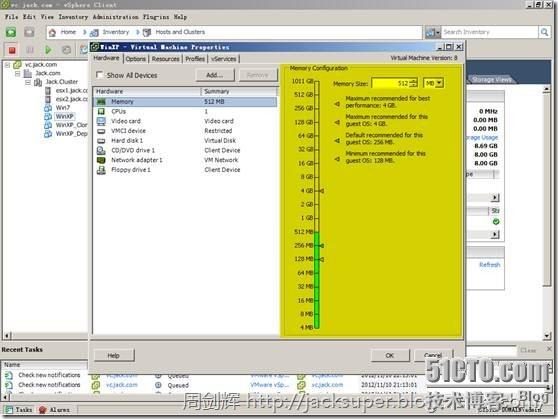Viewport: 558px width, 419px height.
Task: Select the Network adapter 1 icon
Action: coord(101,160)
